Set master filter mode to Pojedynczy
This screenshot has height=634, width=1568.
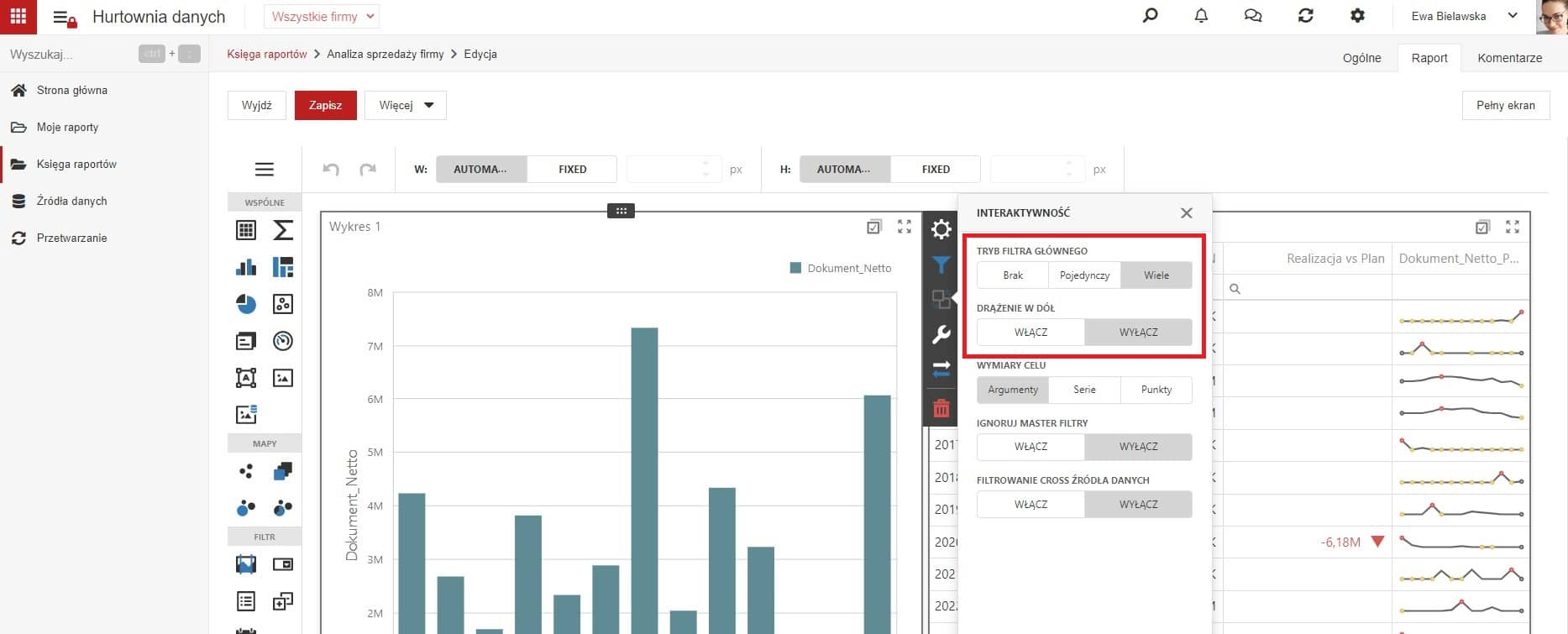(1084, 275)
